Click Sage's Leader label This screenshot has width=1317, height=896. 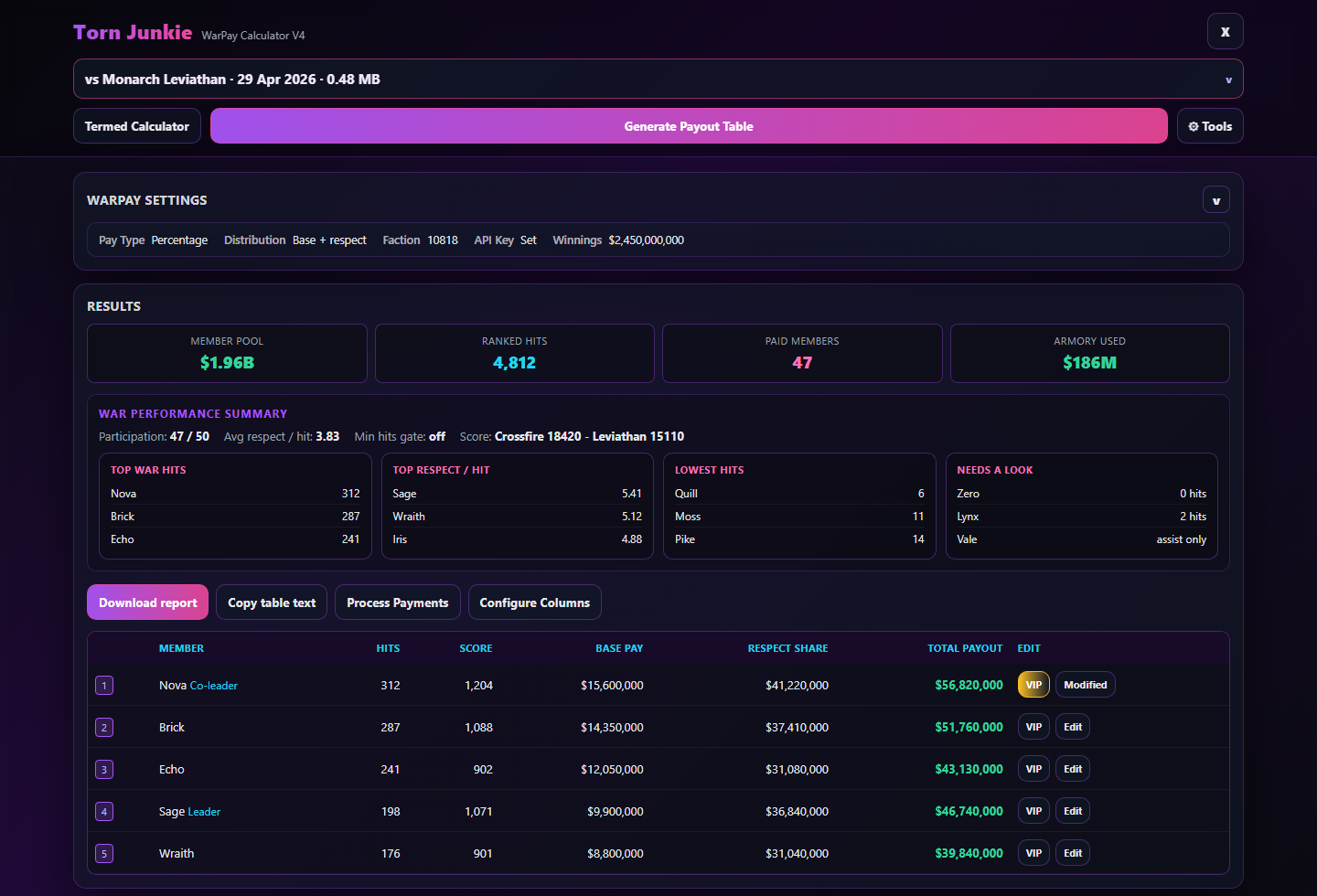[204, 812]
